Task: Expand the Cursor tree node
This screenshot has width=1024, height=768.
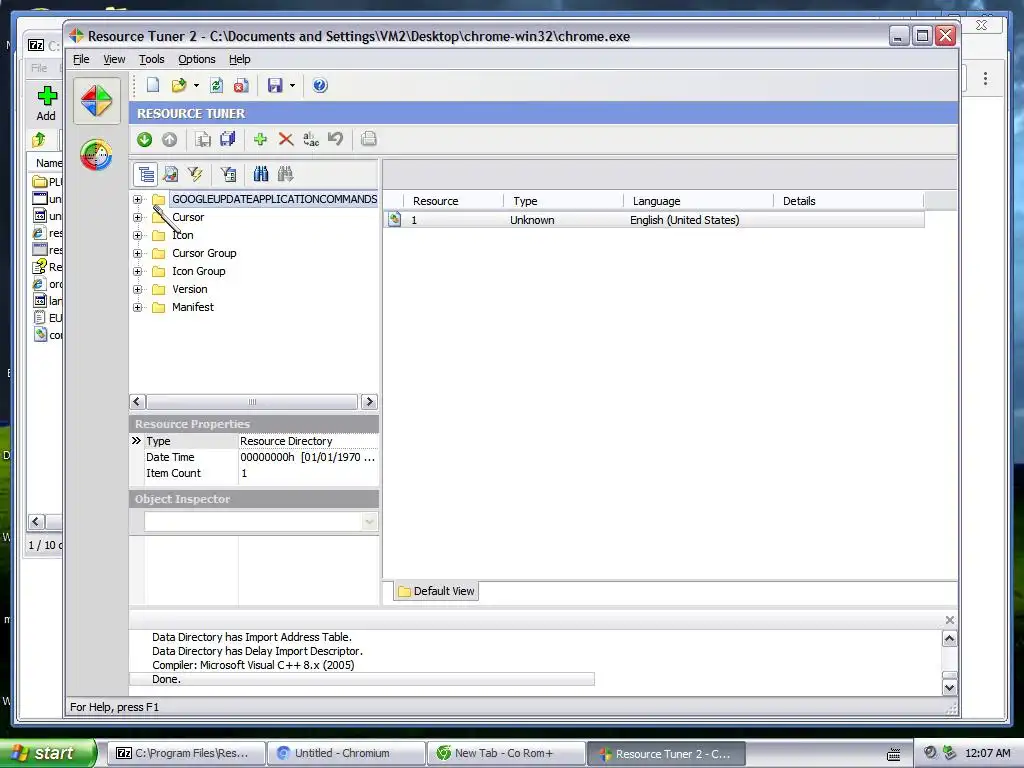Action: tap(137, 217)
